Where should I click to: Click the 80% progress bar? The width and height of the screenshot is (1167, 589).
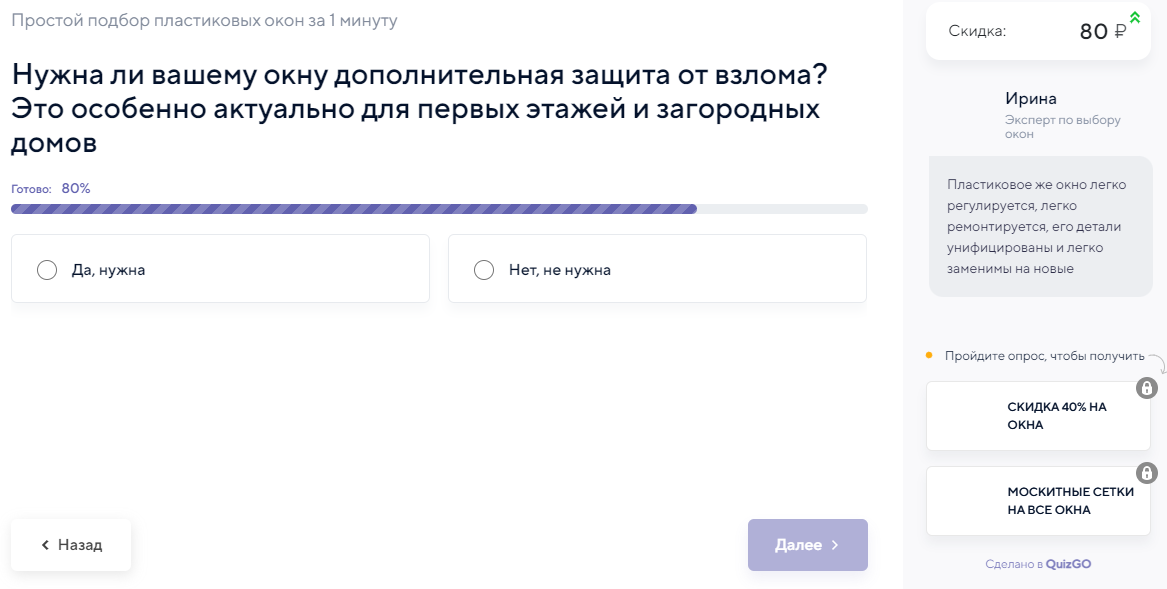[x=439, y=209]
